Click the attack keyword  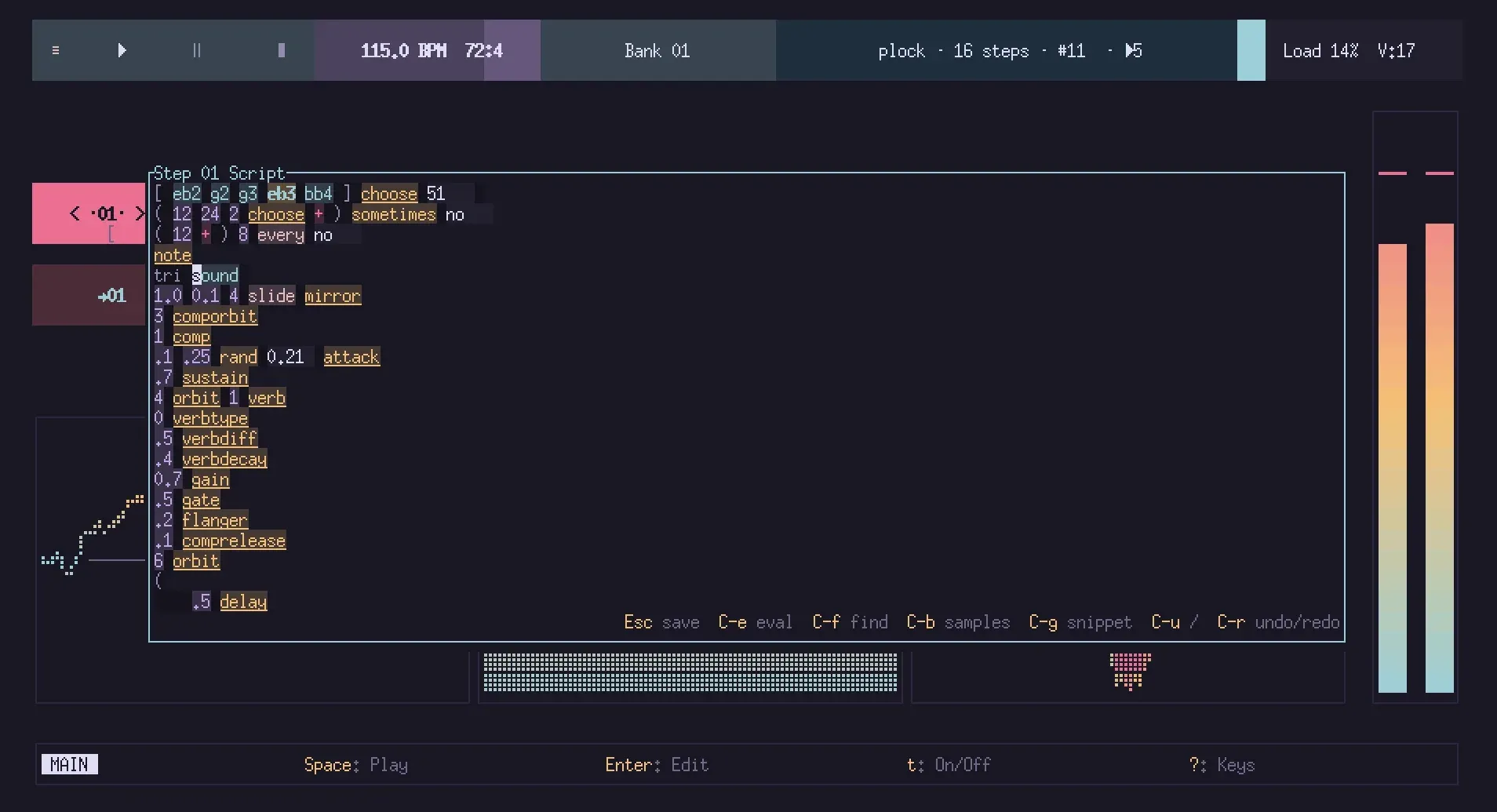click(x=351, y=357)
